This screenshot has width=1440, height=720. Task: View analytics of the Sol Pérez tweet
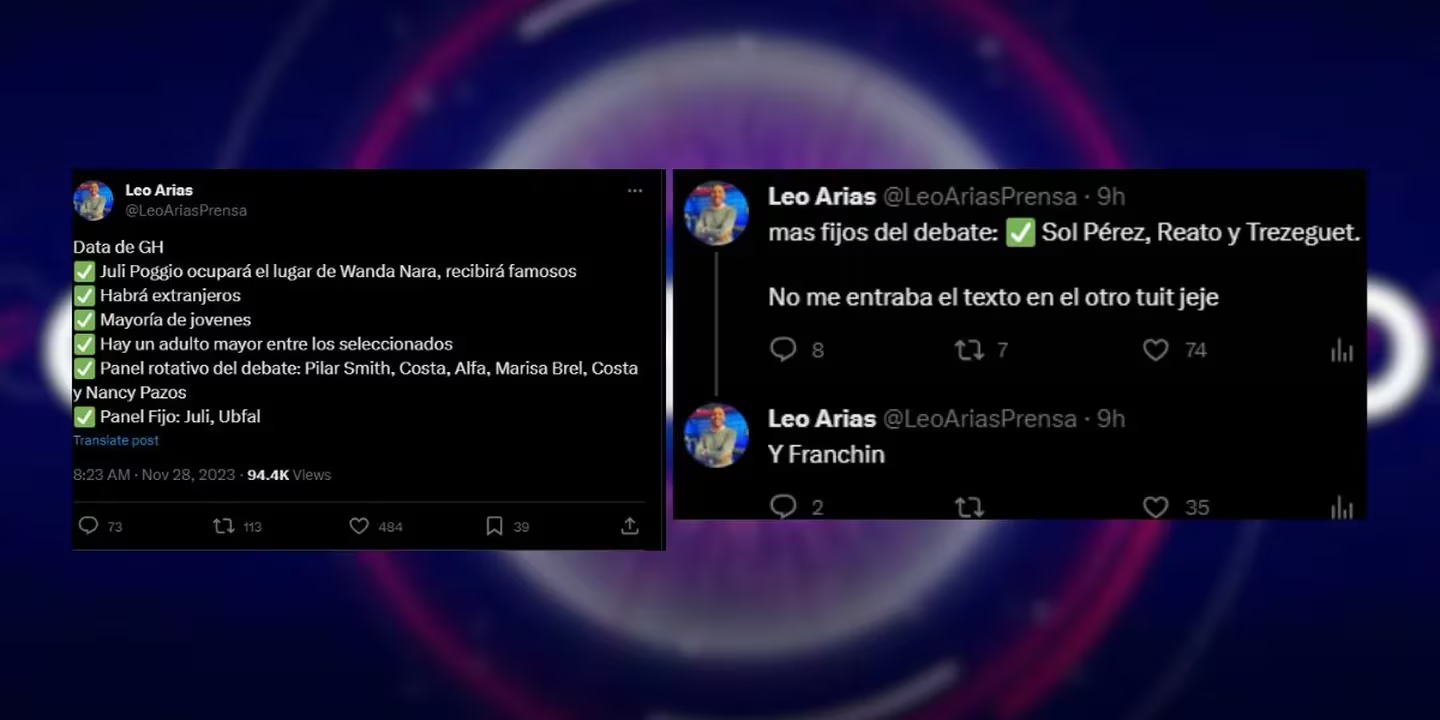pyautogui.click(x=1342, y=349)
